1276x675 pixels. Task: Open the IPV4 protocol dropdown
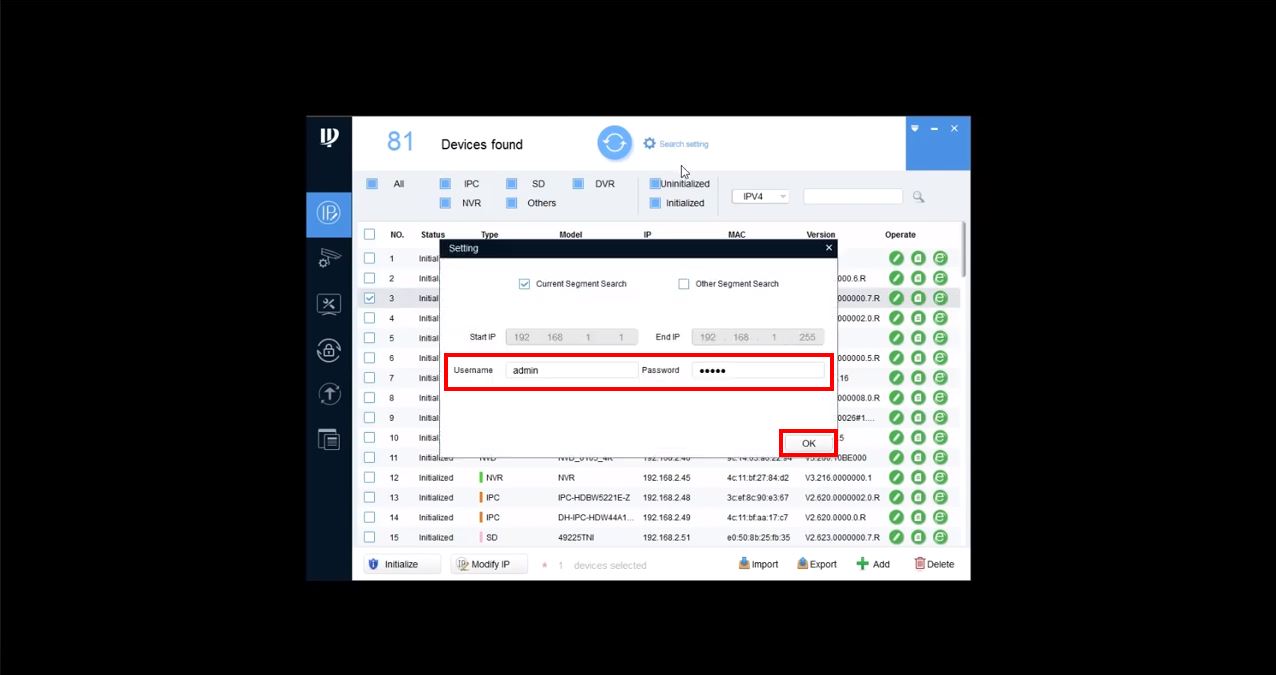[761, 197]
